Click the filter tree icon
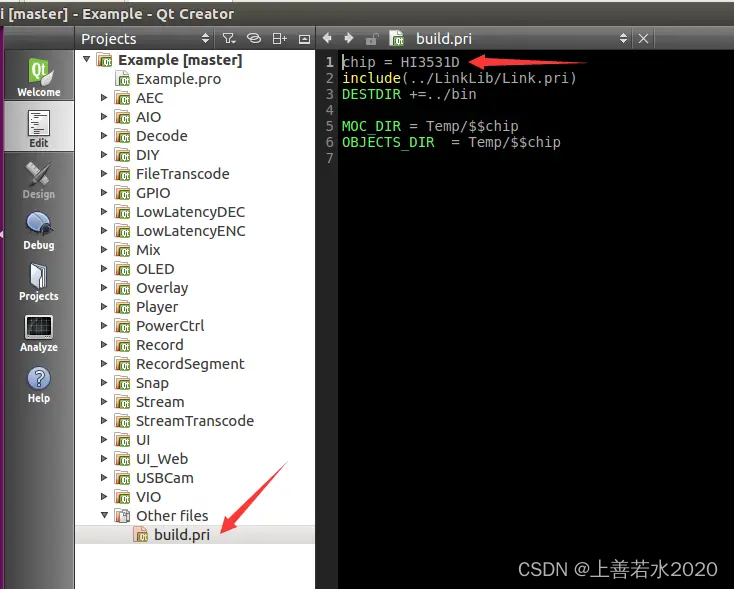The width and height of the screenshot is (734, 589). click(228, 38)
